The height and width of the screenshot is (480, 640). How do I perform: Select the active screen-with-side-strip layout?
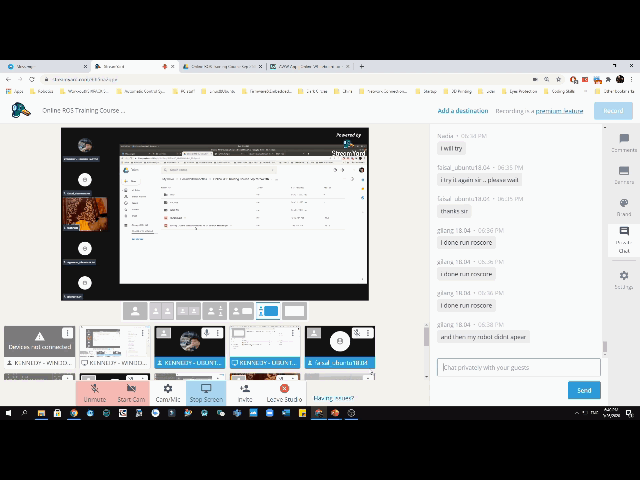pyautogui.click(x=268, y=311)
